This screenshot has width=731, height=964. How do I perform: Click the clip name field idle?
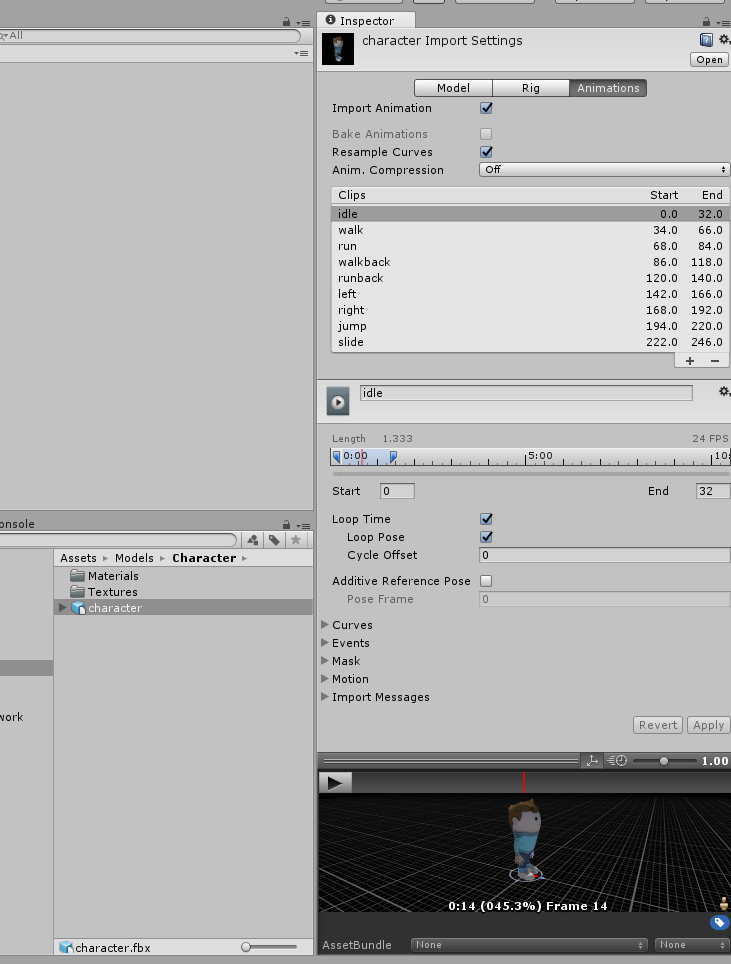tap(526, 393)
